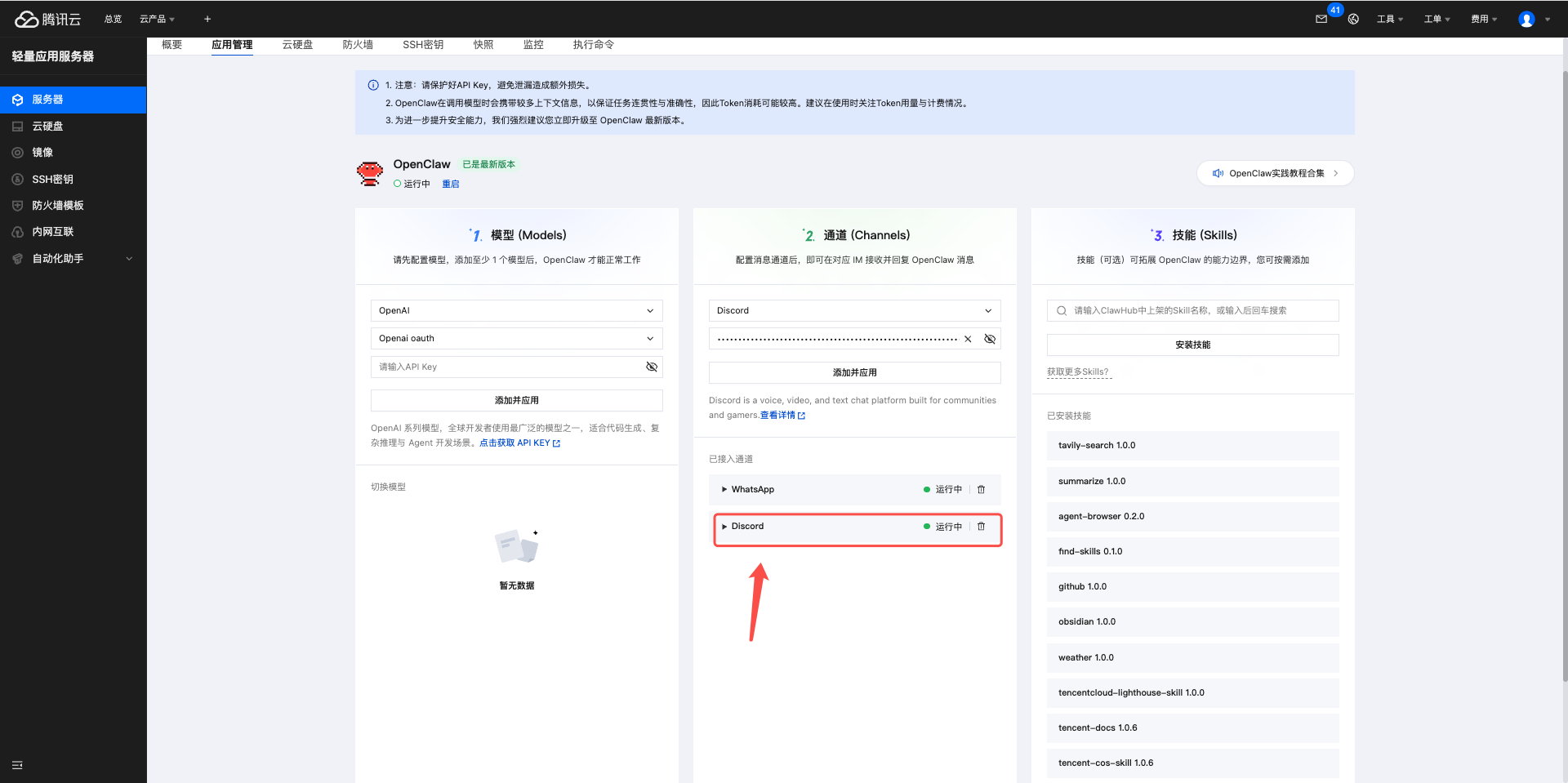Click the API Key input field
The height and width of the screenshot is (783, 1568).
pyautogui.click(x=506, y=367)
